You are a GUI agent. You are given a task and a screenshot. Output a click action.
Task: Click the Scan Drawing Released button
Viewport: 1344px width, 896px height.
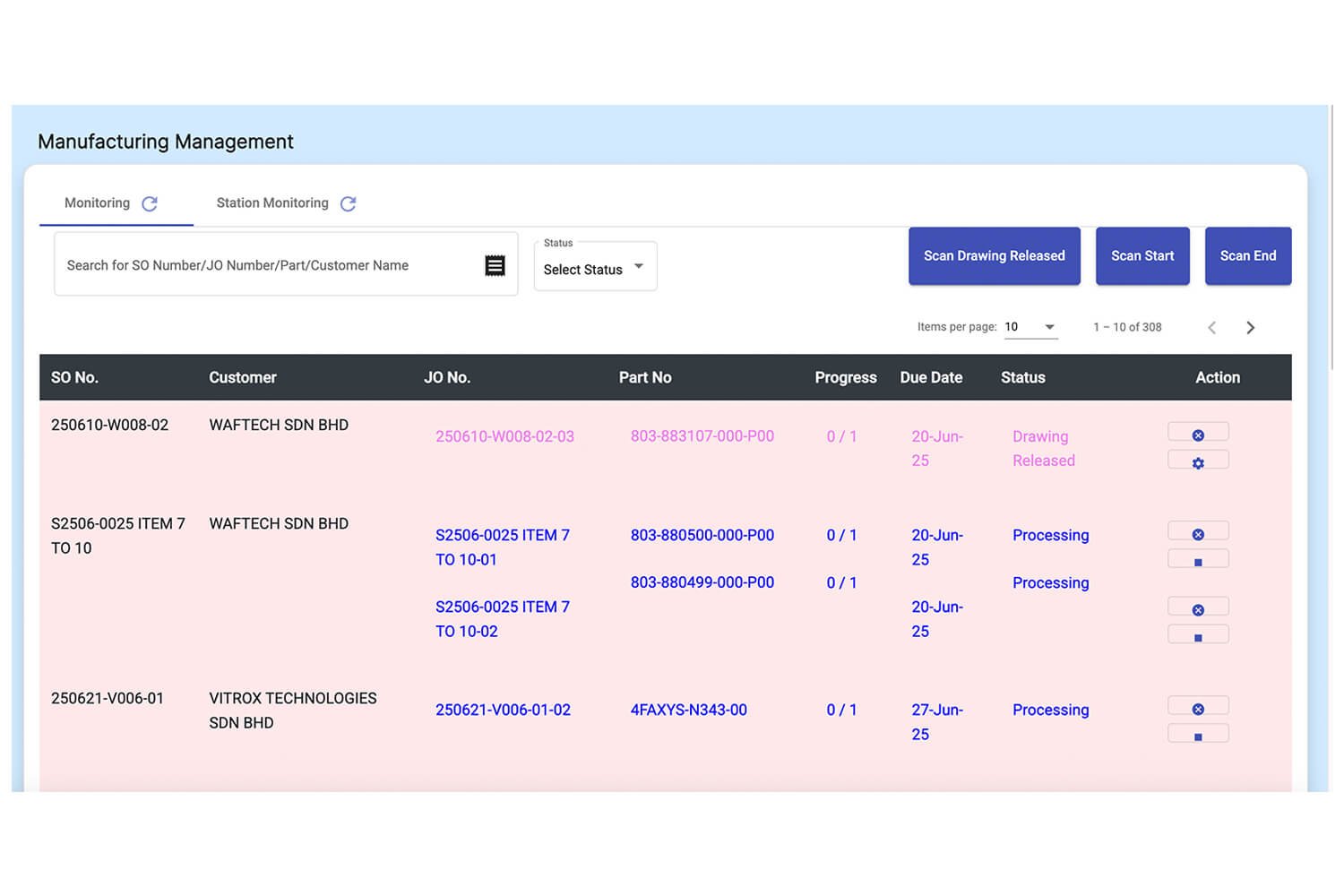994,256
